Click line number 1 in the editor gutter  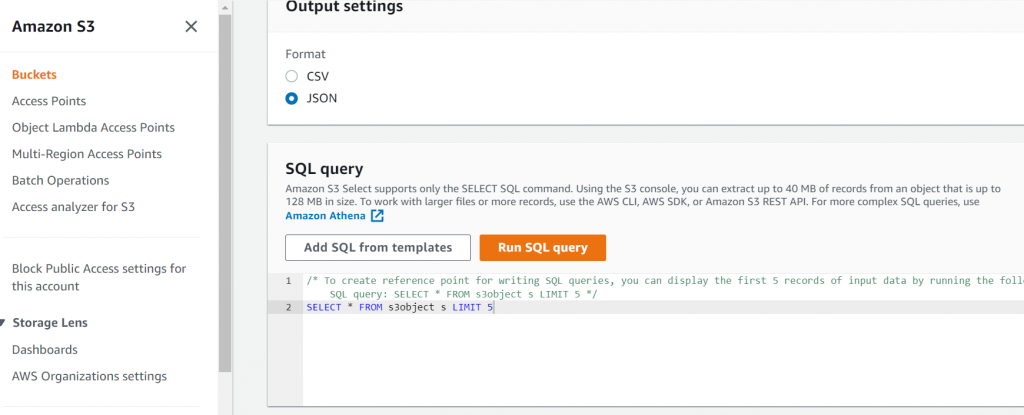(288, 281)
